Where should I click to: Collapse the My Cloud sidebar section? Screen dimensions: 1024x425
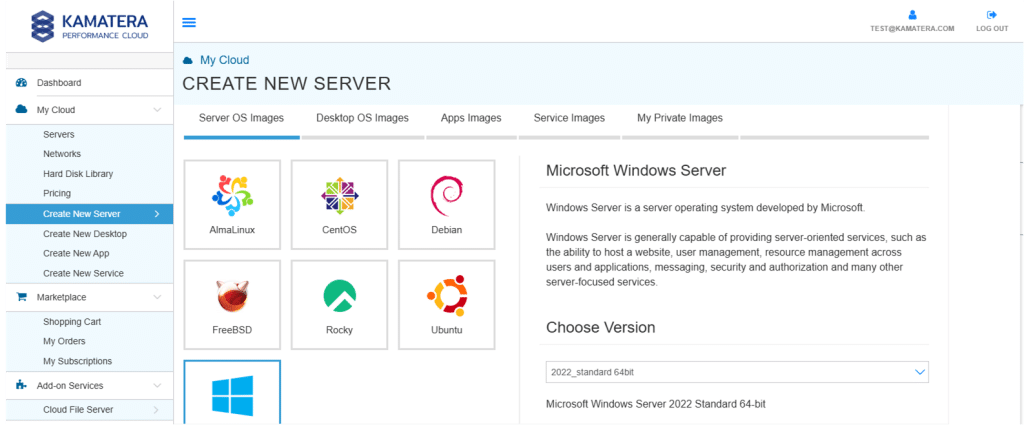(157, 110)
